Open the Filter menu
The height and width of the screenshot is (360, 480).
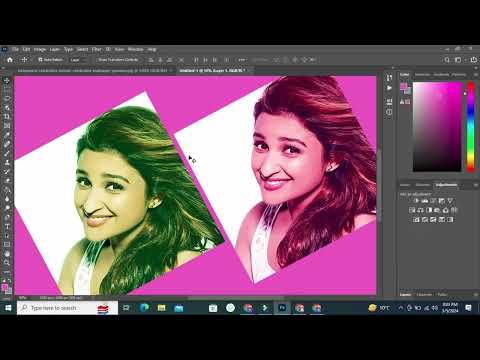(96, 49)
